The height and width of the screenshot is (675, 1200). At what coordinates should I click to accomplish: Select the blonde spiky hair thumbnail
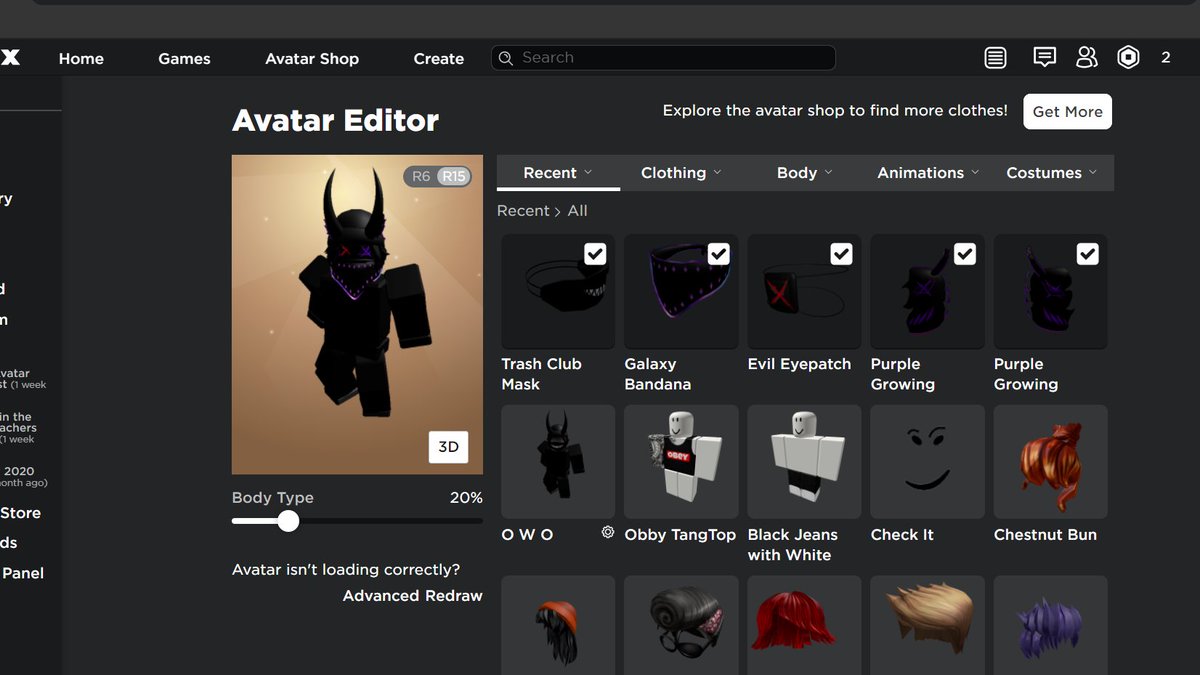[927, 625]
